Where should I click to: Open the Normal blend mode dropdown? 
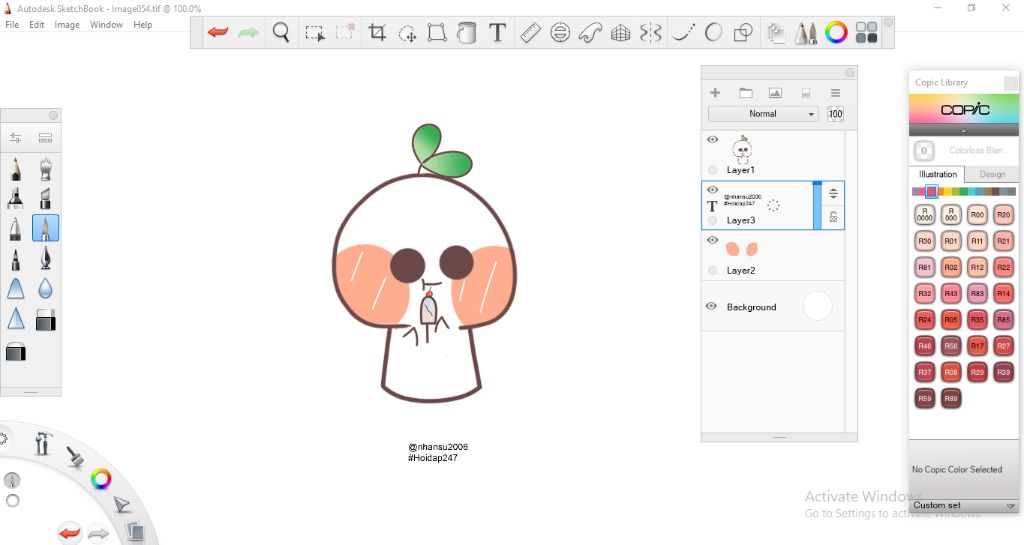tap(763, 114)
